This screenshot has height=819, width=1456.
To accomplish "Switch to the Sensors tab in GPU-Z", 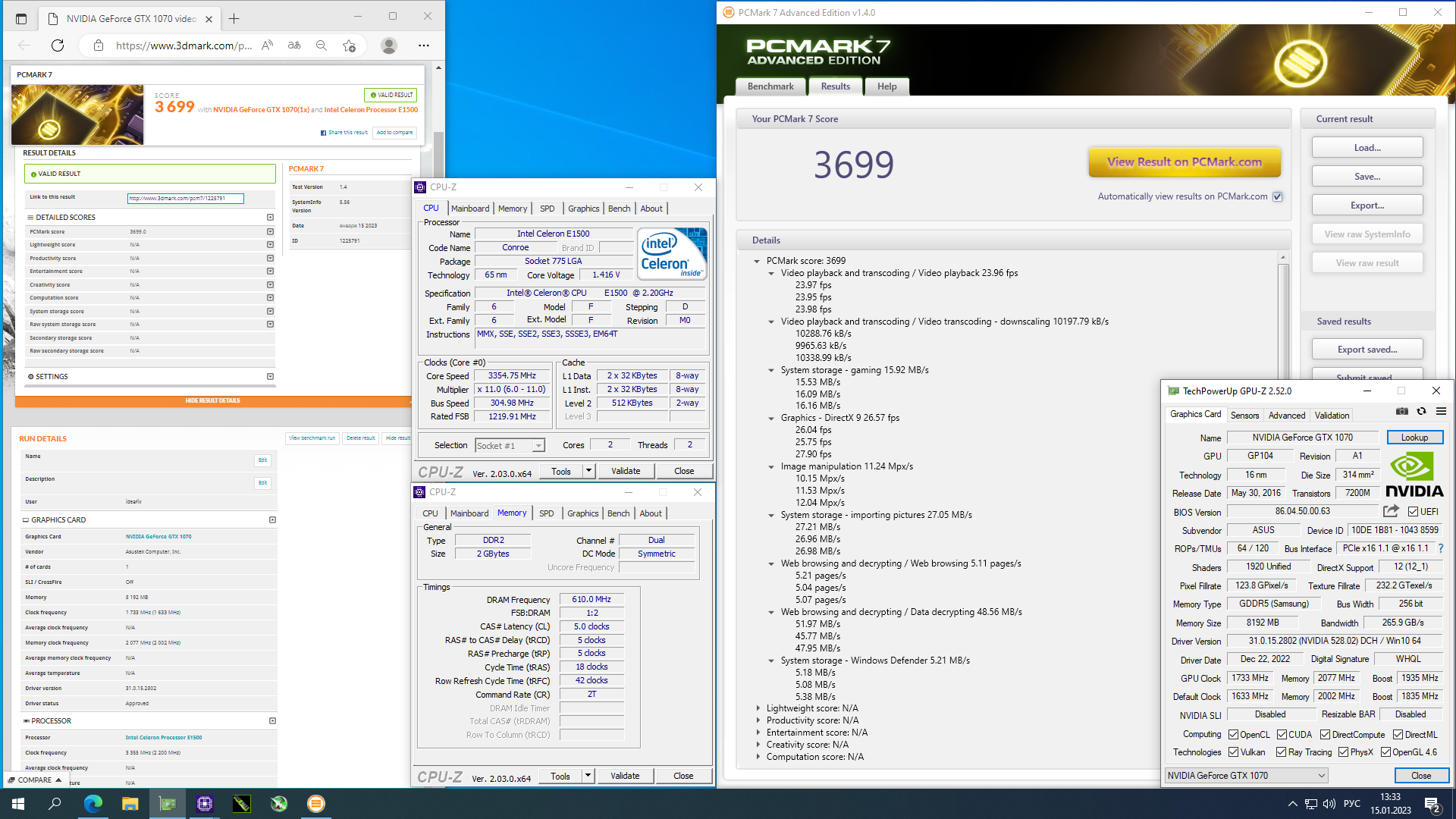I will (x=1244, y=415).
